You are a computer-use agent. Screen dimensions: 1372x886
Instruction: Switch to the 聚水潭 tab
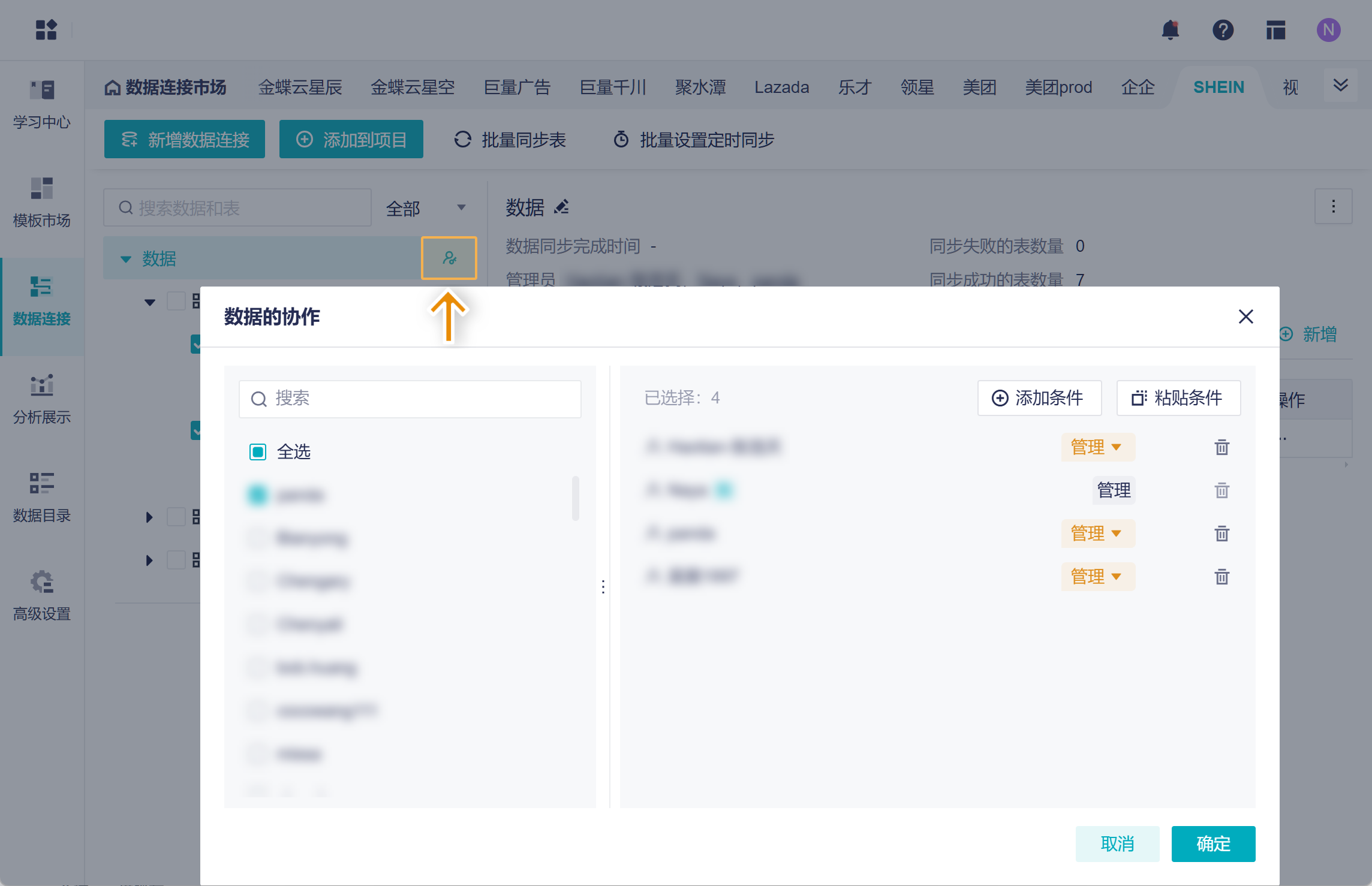[700, 88]
